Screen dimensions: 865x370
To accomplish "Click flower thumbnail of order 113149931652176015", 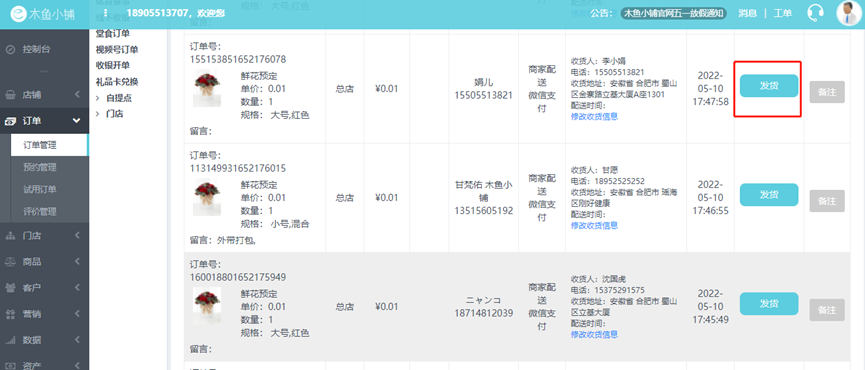I will point(207,198).
